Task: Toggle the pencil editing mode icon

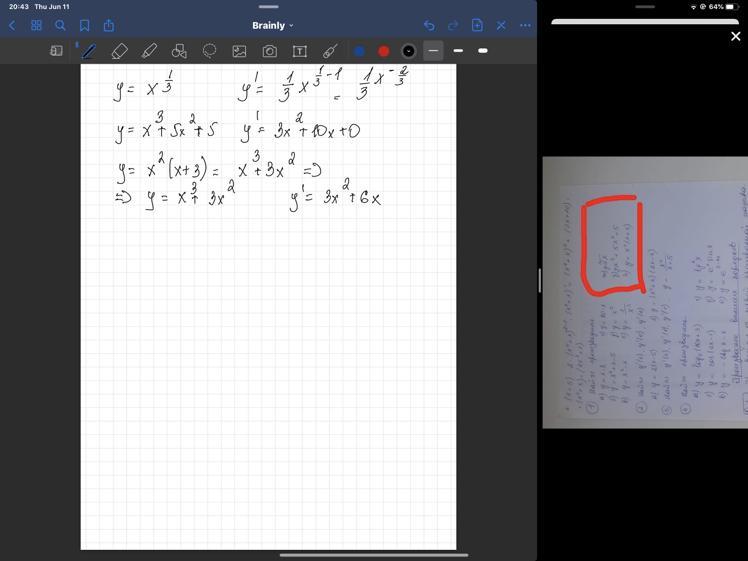Action: point(501,26)
